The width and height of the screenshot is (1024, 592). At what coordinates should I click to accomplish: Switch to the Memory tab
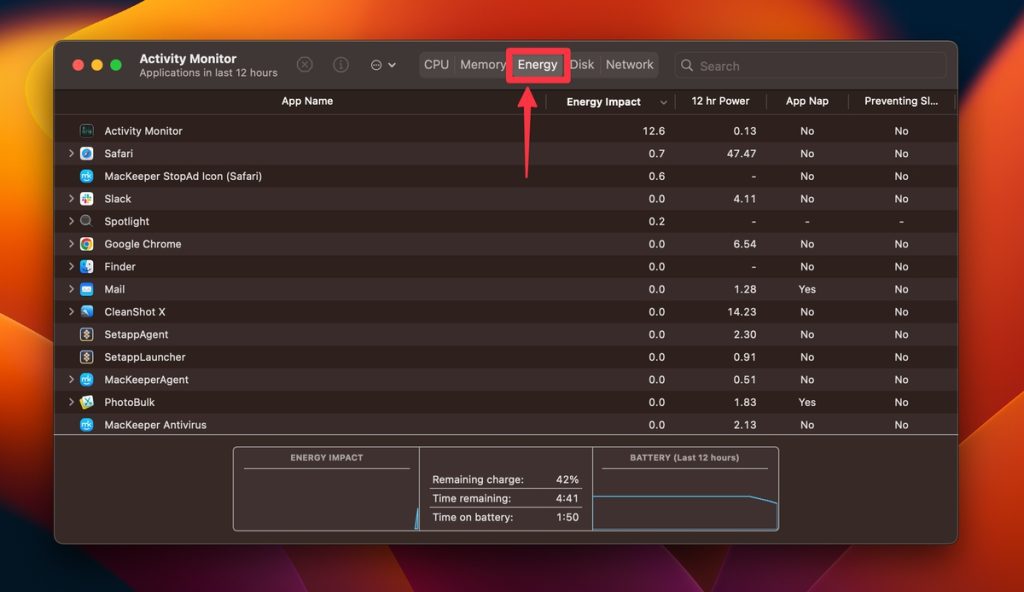click(x=482, y=65)
